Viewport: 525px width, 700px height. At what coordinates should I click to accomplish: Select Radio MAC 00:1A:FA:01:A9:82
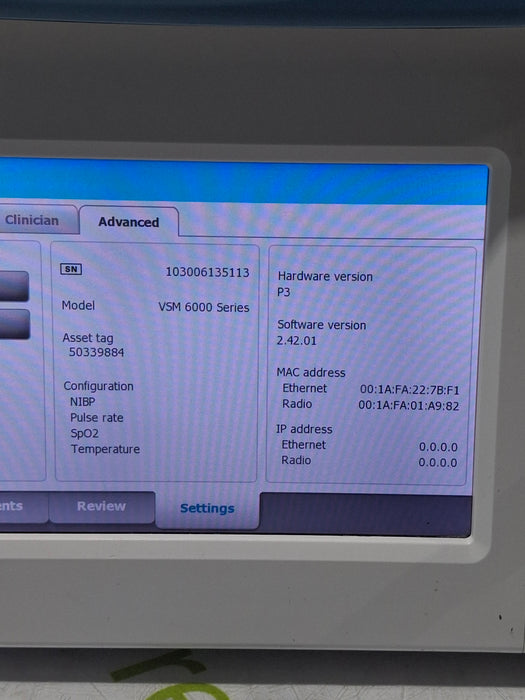408,406
